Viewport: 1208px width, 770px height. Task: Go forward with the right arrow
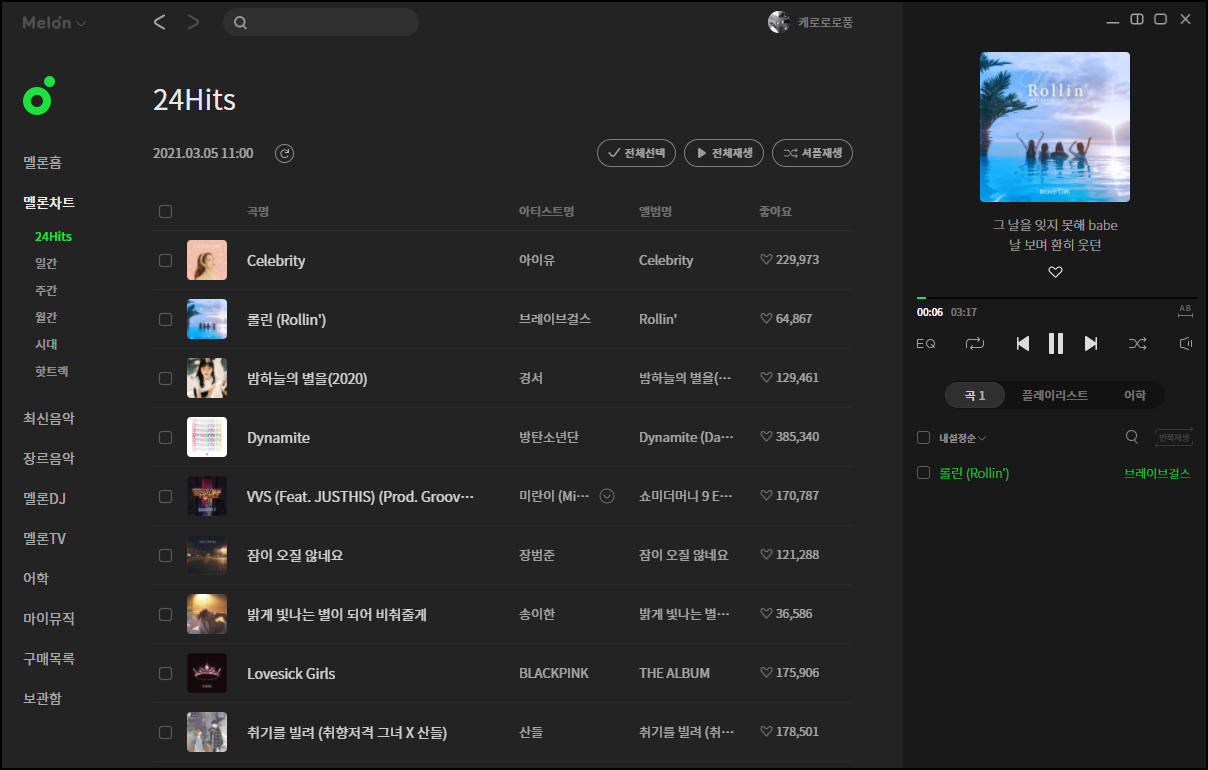click(193, 22)
